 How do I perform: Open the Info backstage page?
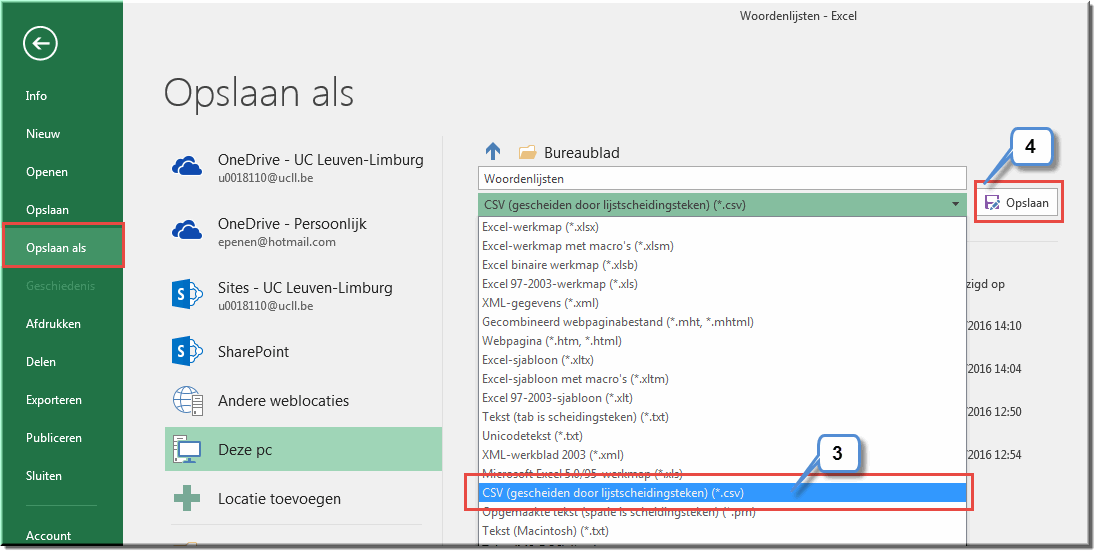click(x=36, y=96)
